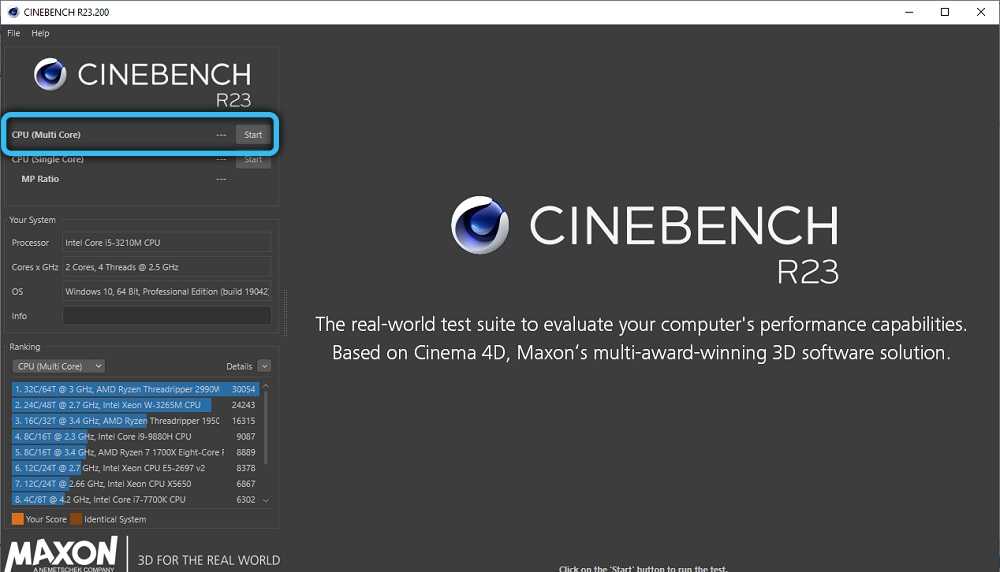This screenshot has height=572, width=1000.
Task: Select ranking entry Intel Xeon CPU E5-2697 v2
Action: (x=135, y=468)
